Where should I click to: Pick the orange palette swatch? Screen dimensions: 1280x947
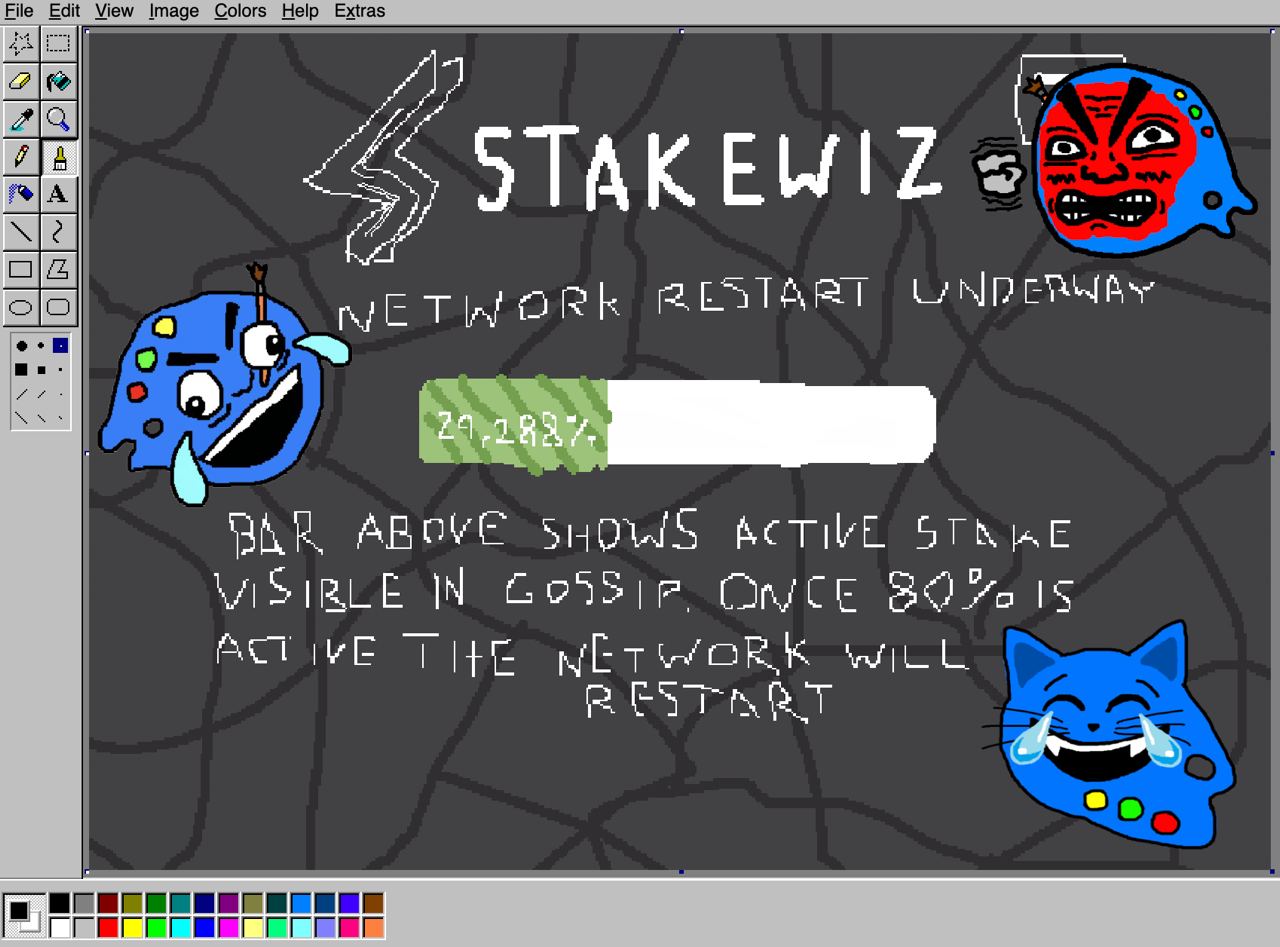[373, 928]
